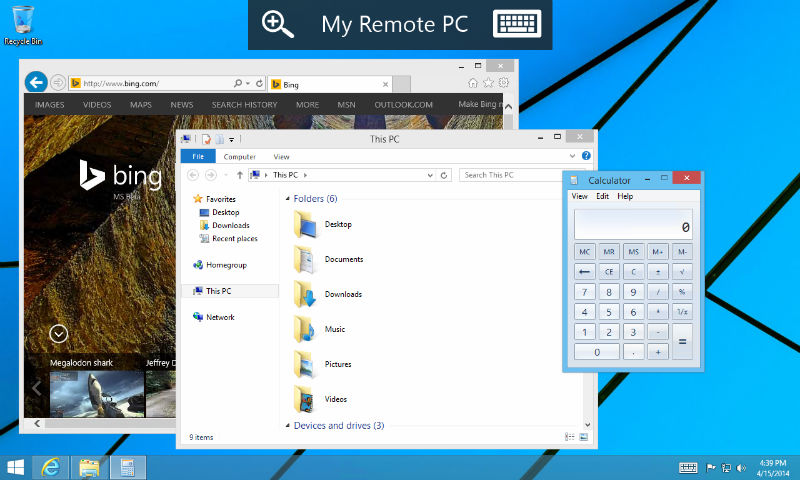This screenshot has height=480, width=800.
Task: Select the Videos folder
Action: pos(320,399)
